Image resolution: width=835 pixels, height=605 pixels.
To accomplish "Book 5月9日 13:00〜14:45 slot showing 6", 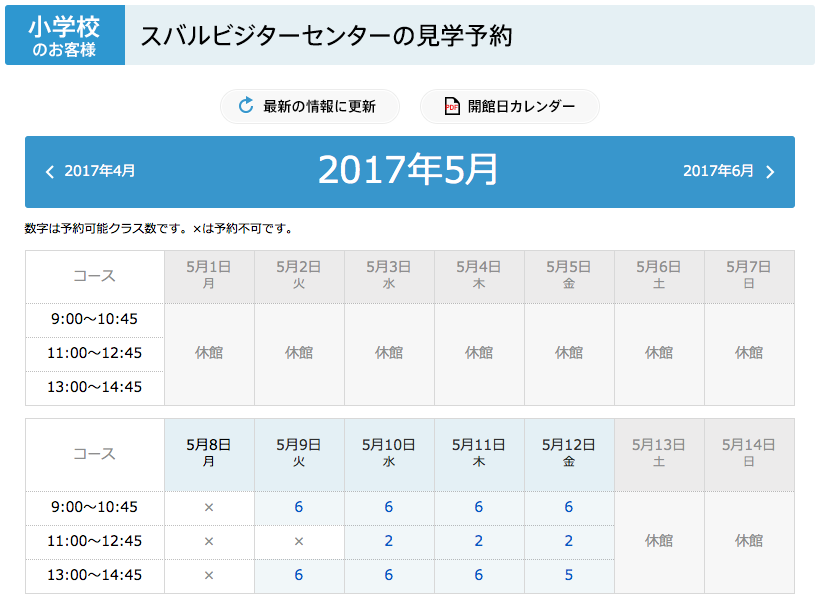I will click(299, 575).
